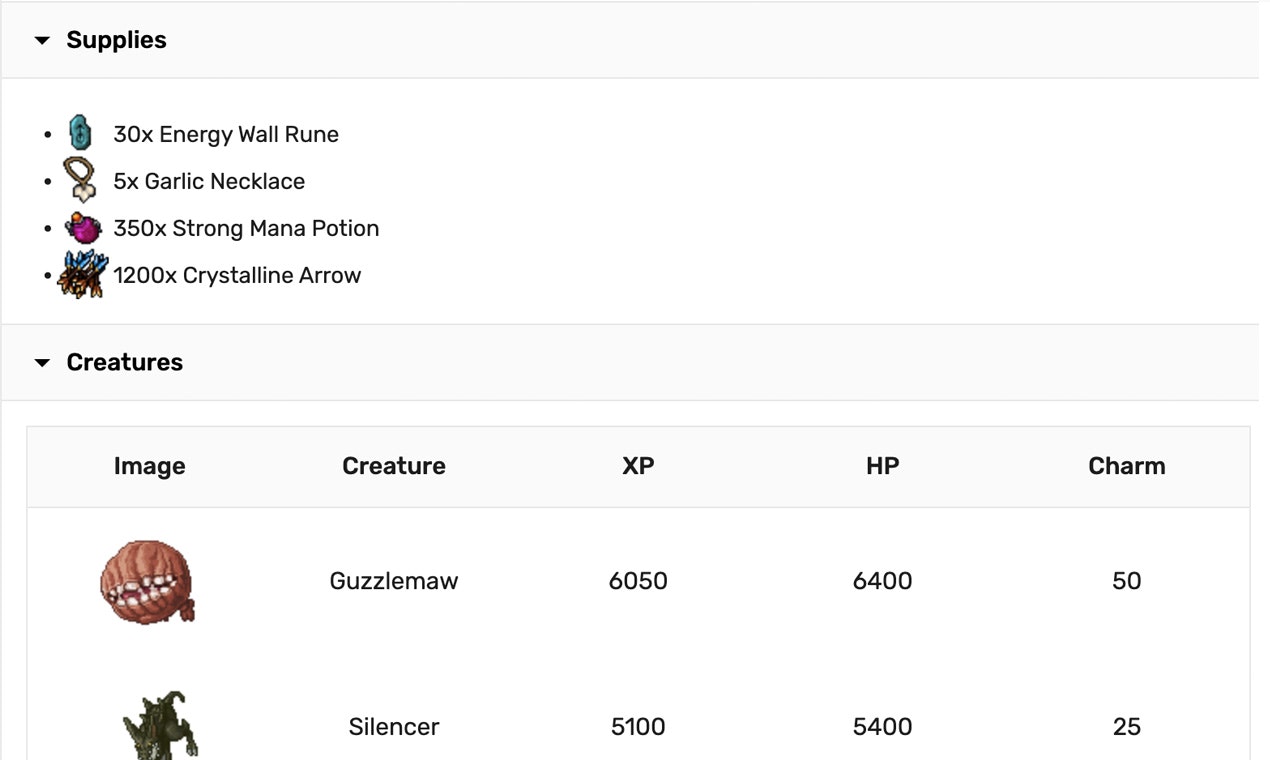Click the Charm column header
This screenshot has width=1270, height=760.
point(1126,466)
